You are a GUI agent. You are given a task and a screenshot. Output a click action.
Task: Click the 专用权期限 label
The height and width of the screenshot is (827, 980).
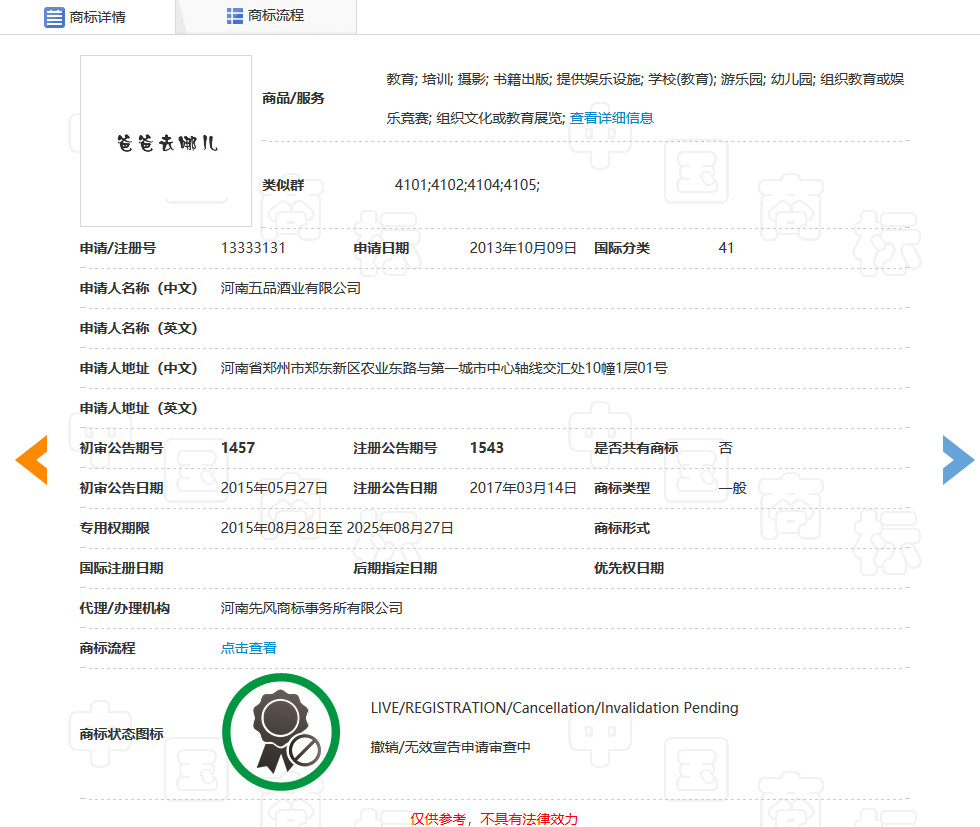[114, 528]
